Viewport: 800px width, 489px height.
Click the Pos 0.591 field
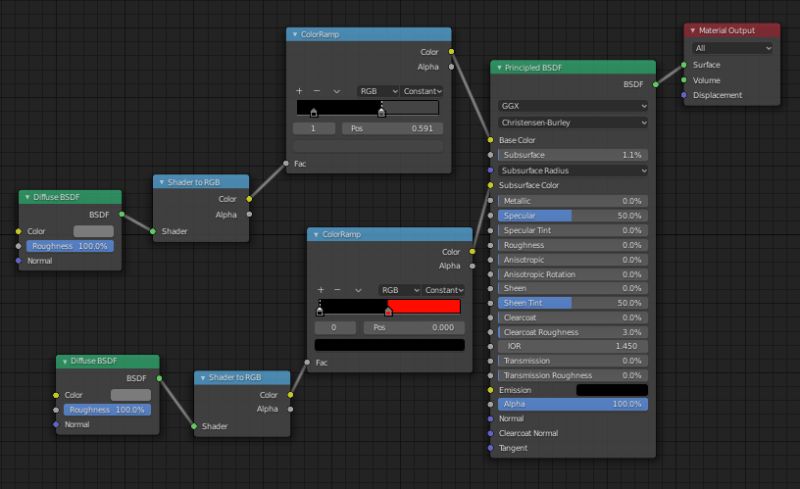[392, 128]
